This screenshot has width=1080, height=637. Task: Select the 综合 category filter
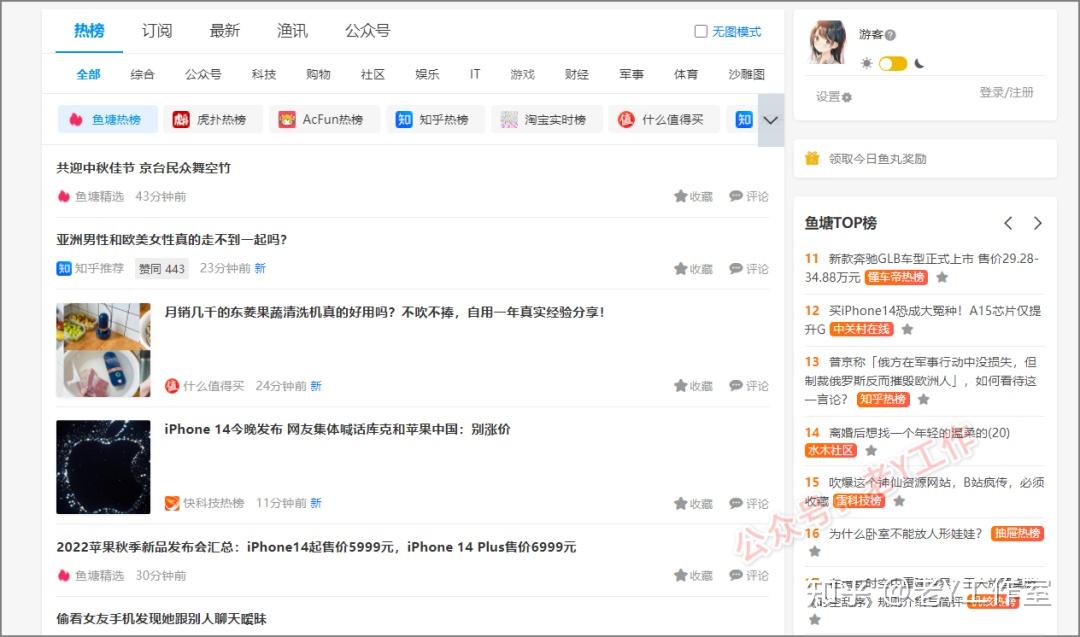[x=142, y=74]
